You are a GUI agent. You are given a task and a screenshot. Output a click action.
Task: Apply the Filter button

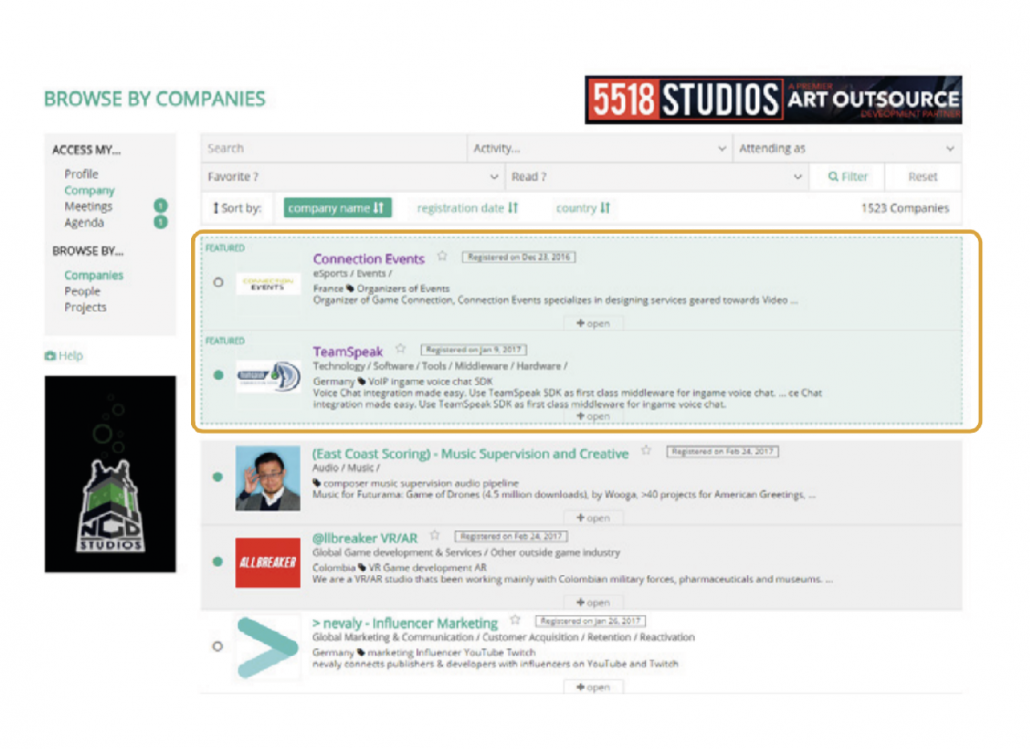tap(848, 177)
